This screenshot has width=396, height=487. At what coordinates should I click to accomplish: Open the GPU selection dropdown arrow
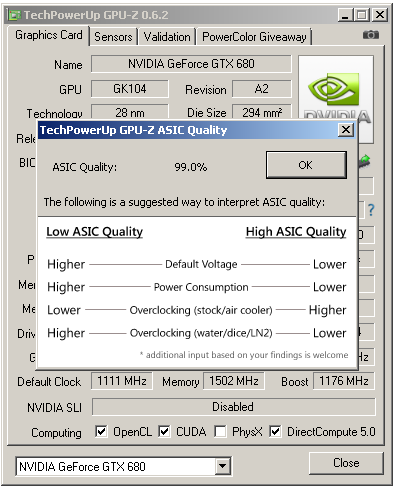click(222, 466)
